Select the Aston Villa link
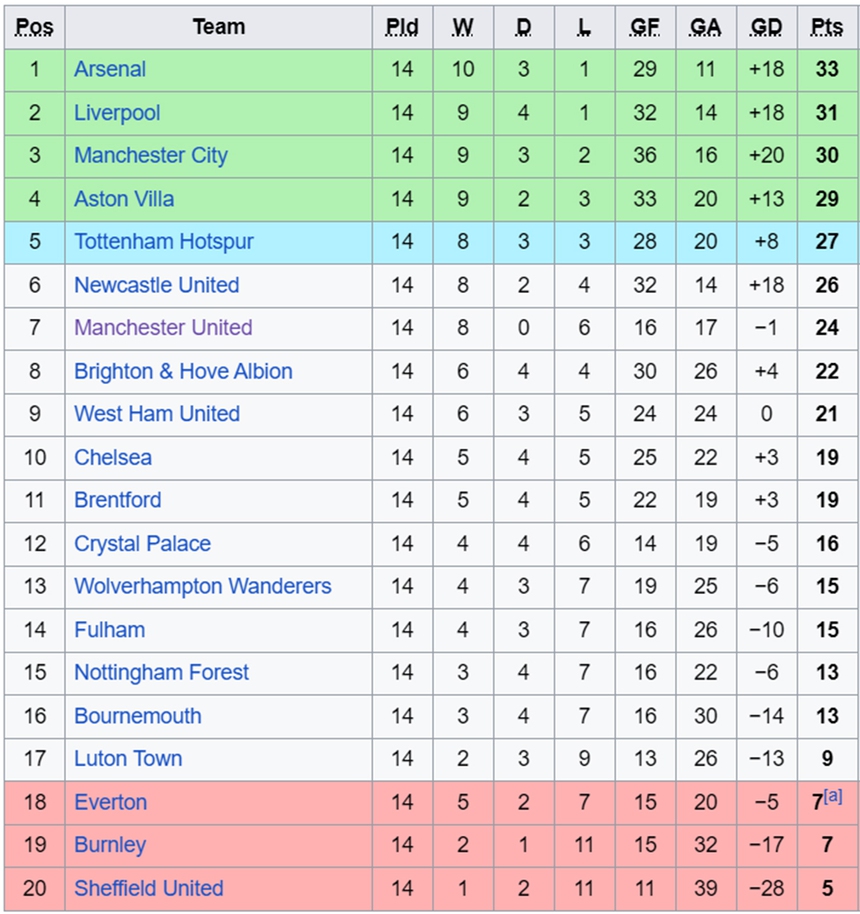 tap(124, 199)
